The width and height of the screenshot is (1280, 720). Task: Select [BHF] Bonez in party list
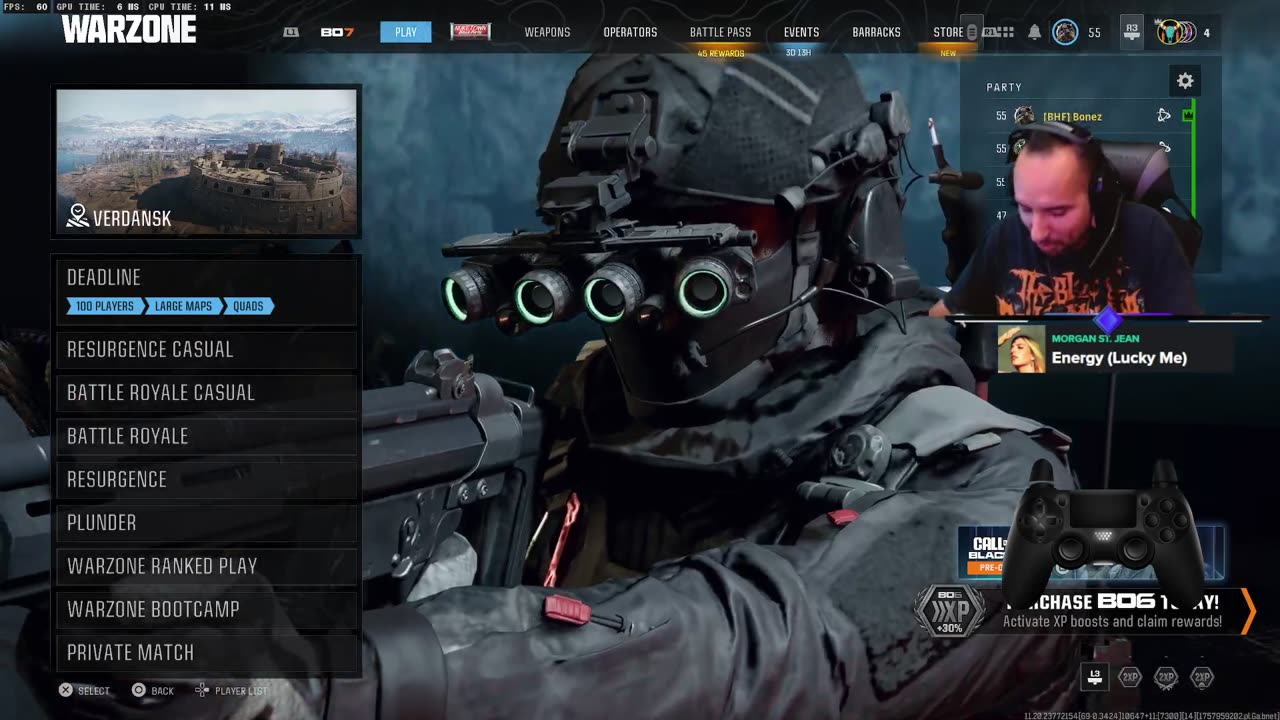click(x=1072, y=116)
